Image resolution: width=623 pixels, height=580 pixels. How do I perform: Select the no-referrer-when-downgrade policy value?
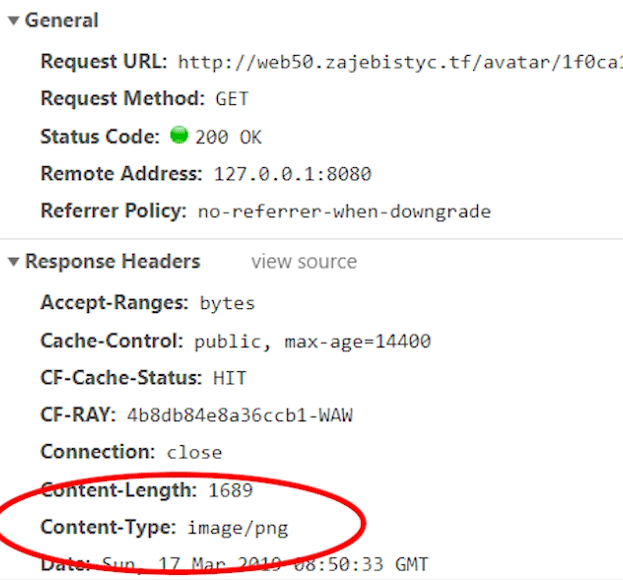coord(344,211)
